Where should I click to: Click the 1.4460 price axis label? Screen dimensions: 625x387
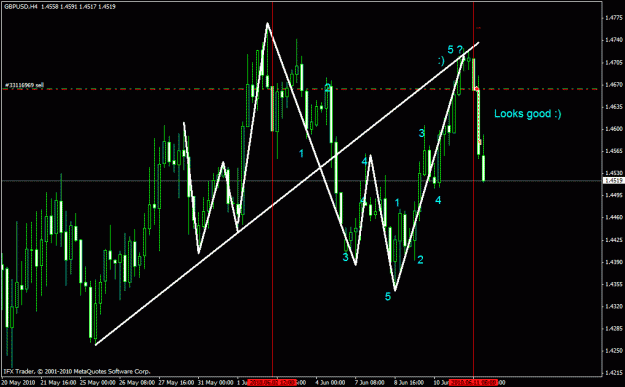(614, 217)
